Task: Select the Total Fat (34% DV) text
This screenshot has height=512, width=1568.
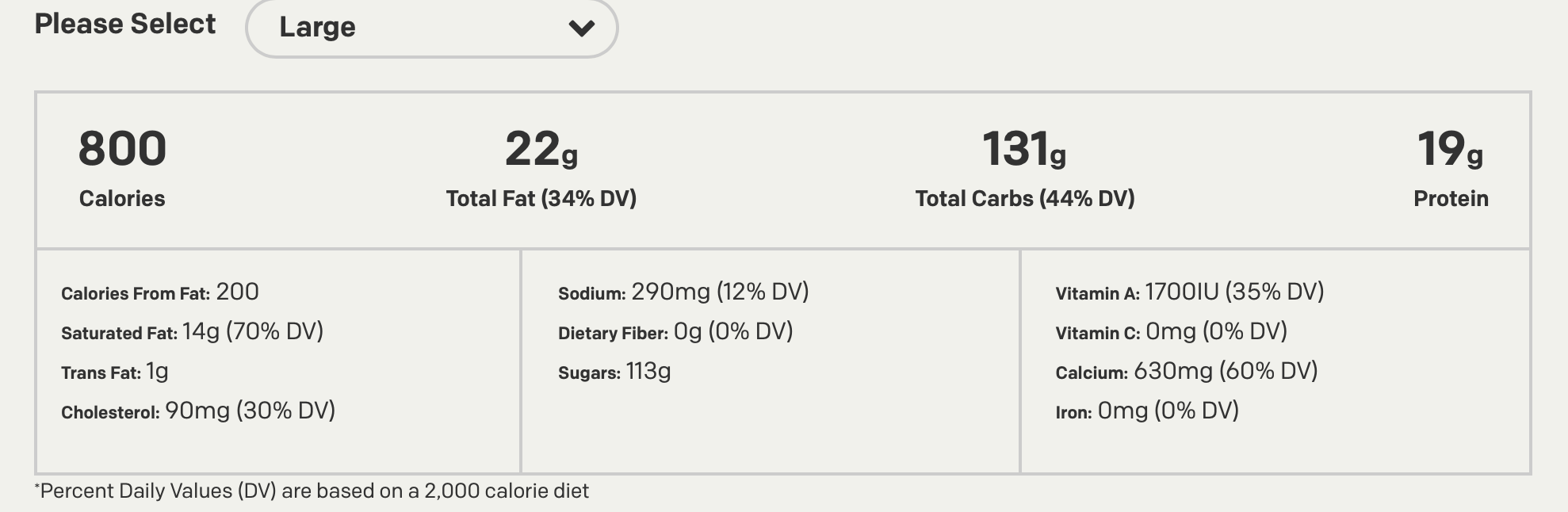Action: tap(541, 198)
